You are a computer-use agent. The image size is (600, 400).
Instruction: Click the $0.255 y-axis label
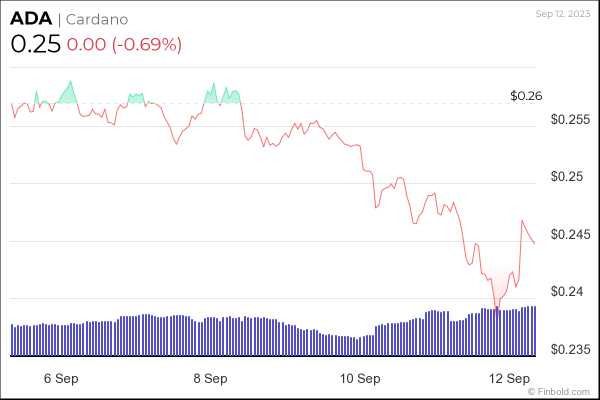[x=570, y=119]
